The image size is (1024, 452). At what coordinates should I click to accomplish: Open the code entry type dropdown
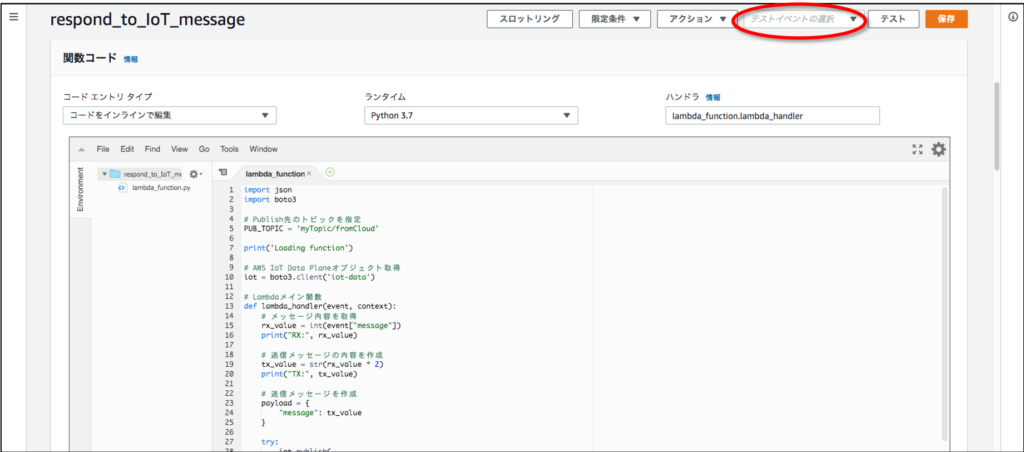169,116
